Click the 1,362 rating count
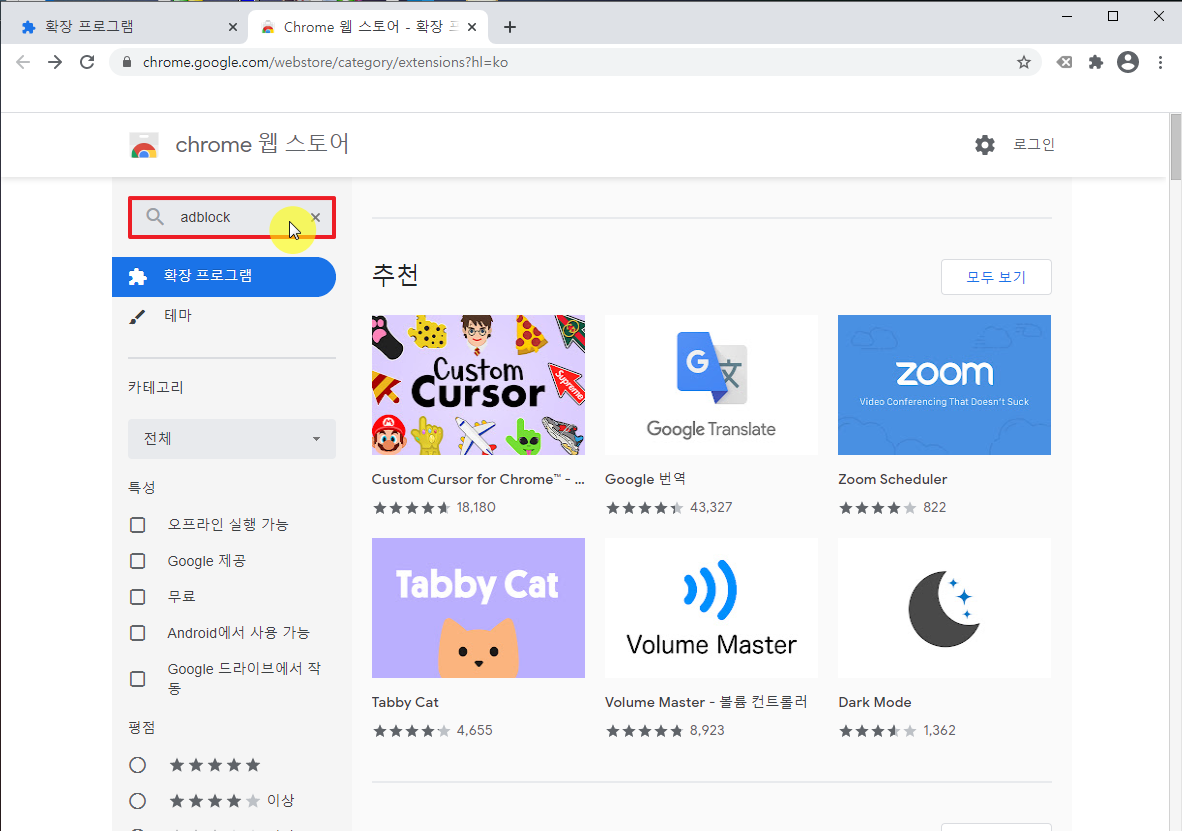 click(x=939, y=731)
